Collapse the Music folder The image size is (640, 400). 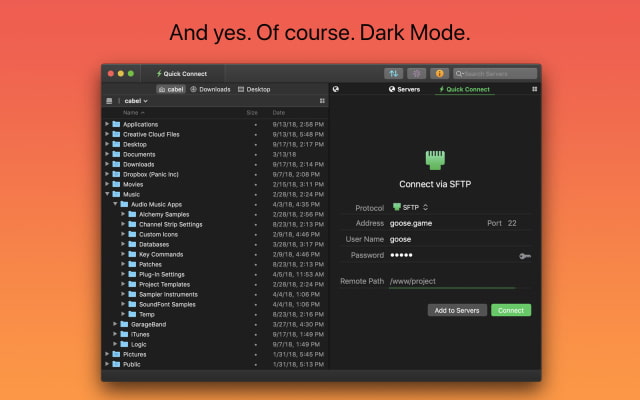(107, 194)
